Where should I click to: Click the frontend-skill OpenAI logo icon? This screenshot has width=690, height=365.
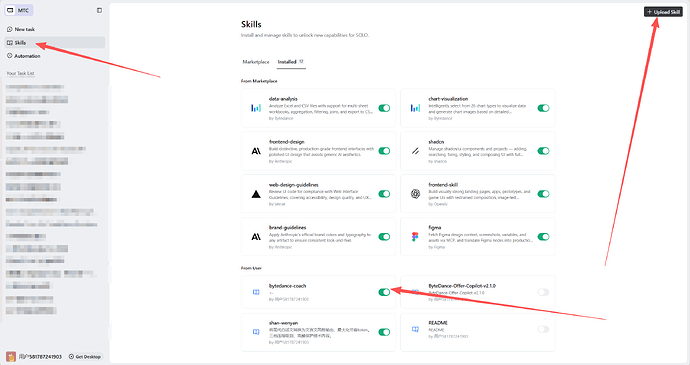coord(415,194)
